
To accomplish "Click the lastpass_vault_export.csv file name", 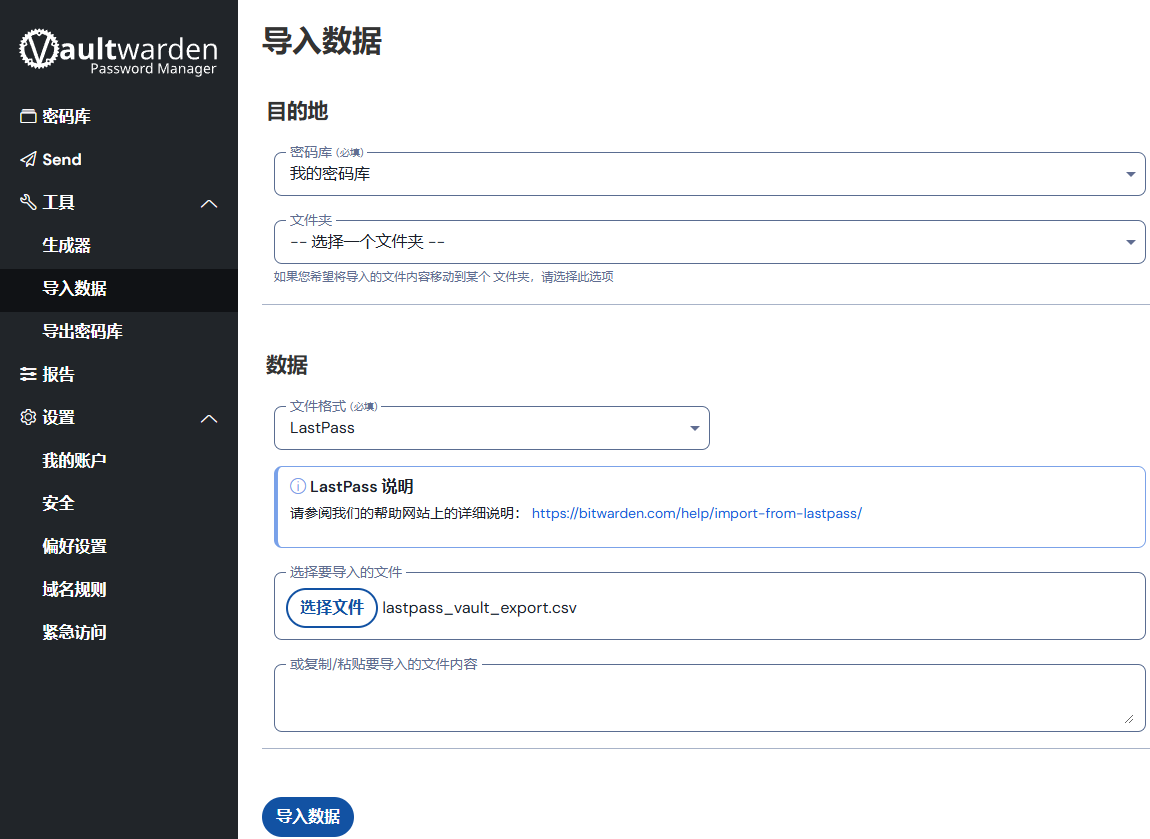I will [480, 608].
